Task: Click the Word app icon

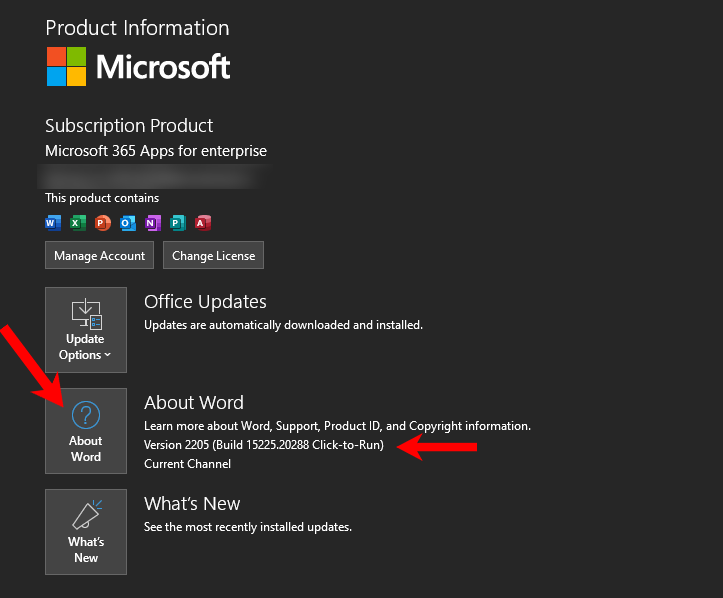Action: [x=53, y=223]
